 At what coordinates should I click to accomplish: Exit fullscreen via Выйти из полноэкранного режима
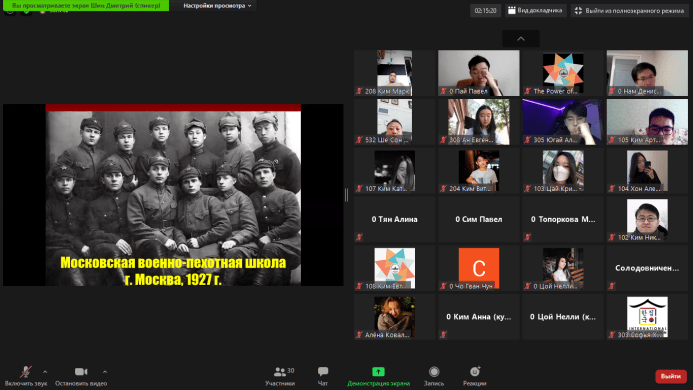point(629,11)
